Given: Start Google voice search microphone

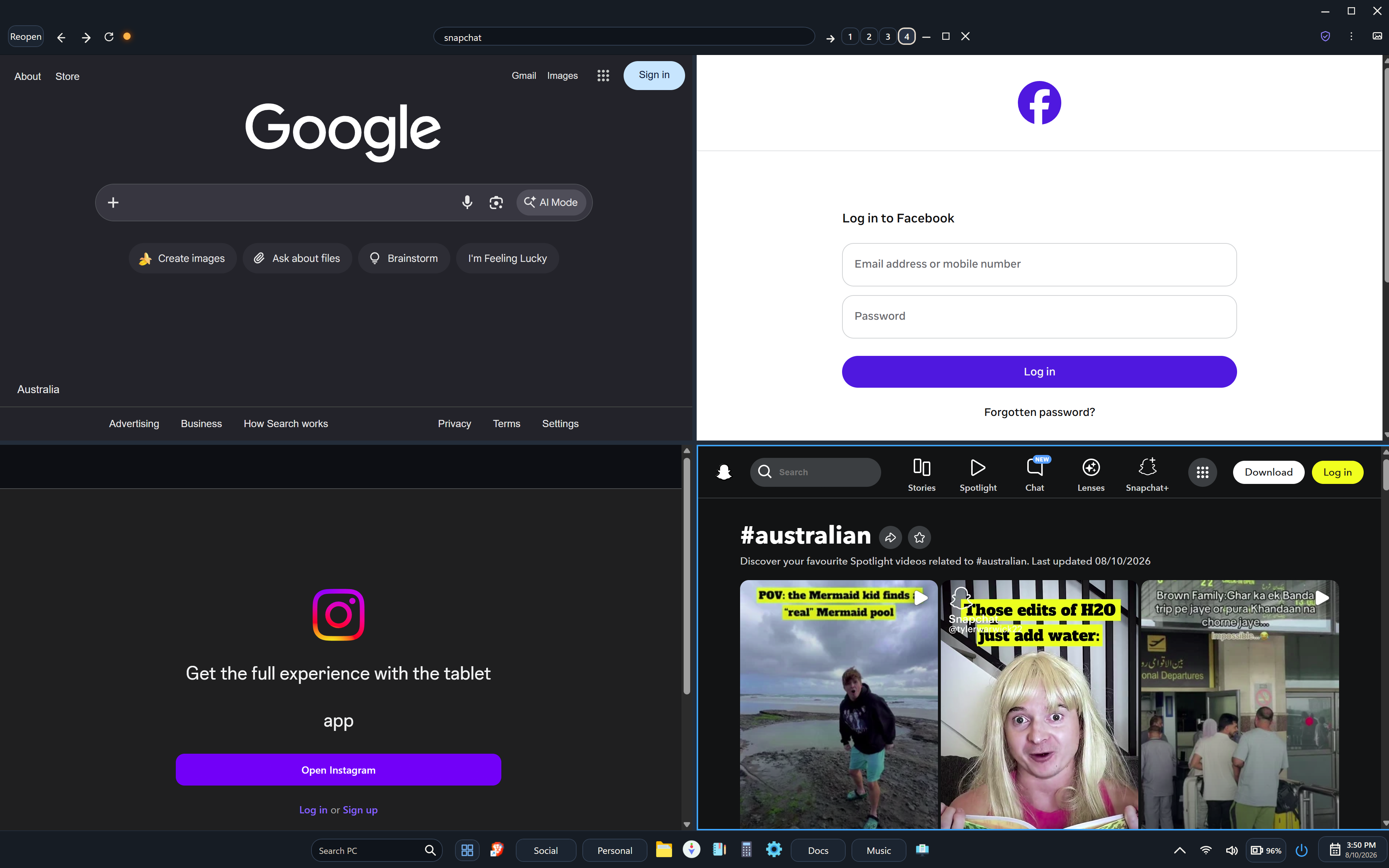Looking at the screenshot, I should (467, 202).
